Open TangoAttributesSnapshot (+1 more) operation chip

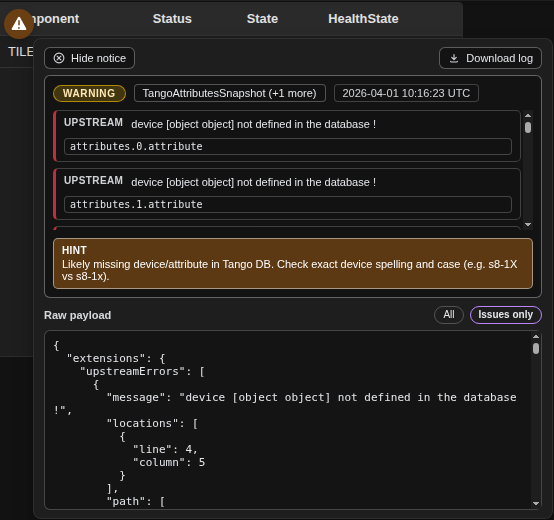tap(230, 93)
